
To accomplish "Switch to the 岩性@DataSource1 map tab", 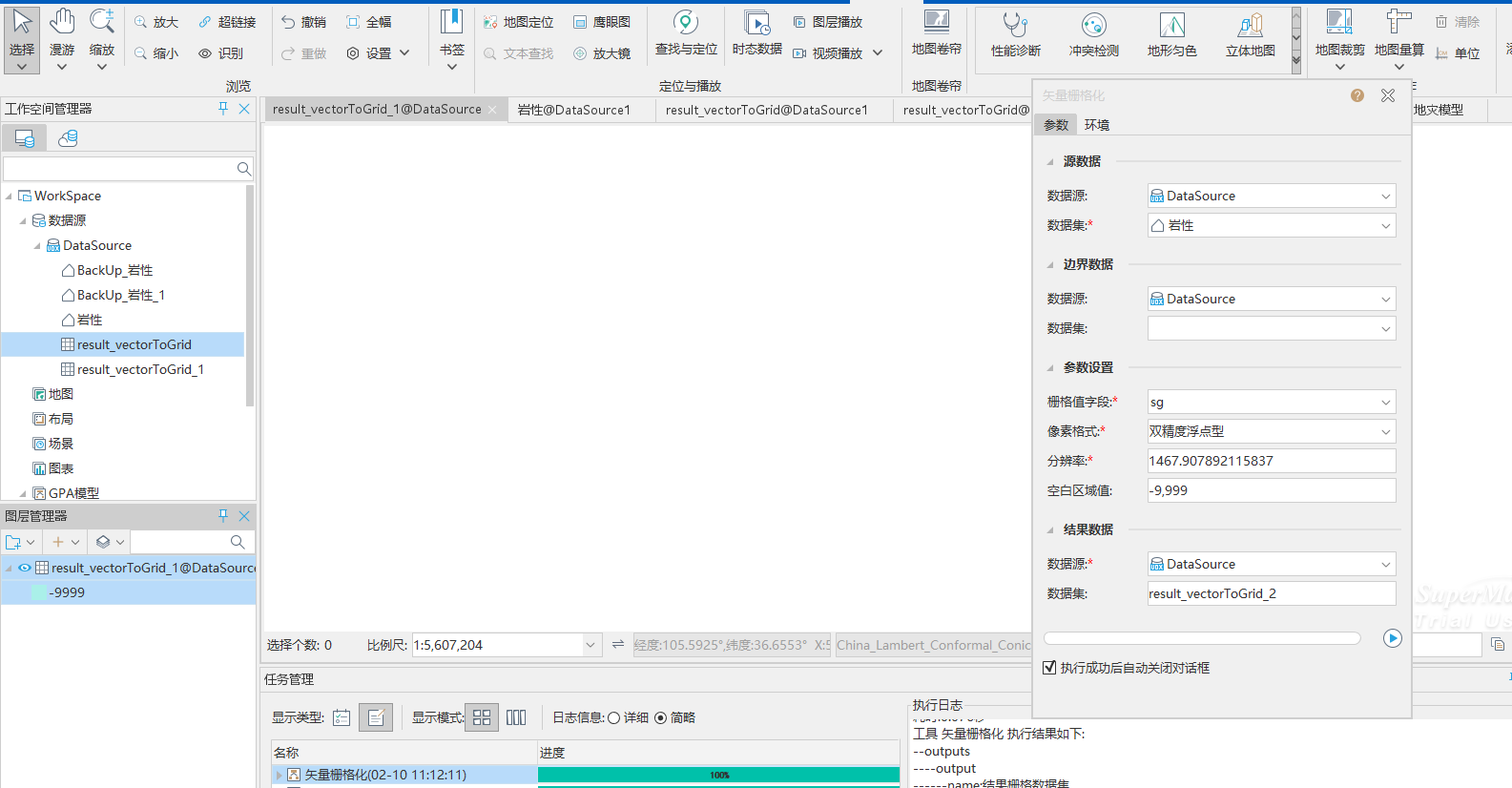I will (574, 110).
